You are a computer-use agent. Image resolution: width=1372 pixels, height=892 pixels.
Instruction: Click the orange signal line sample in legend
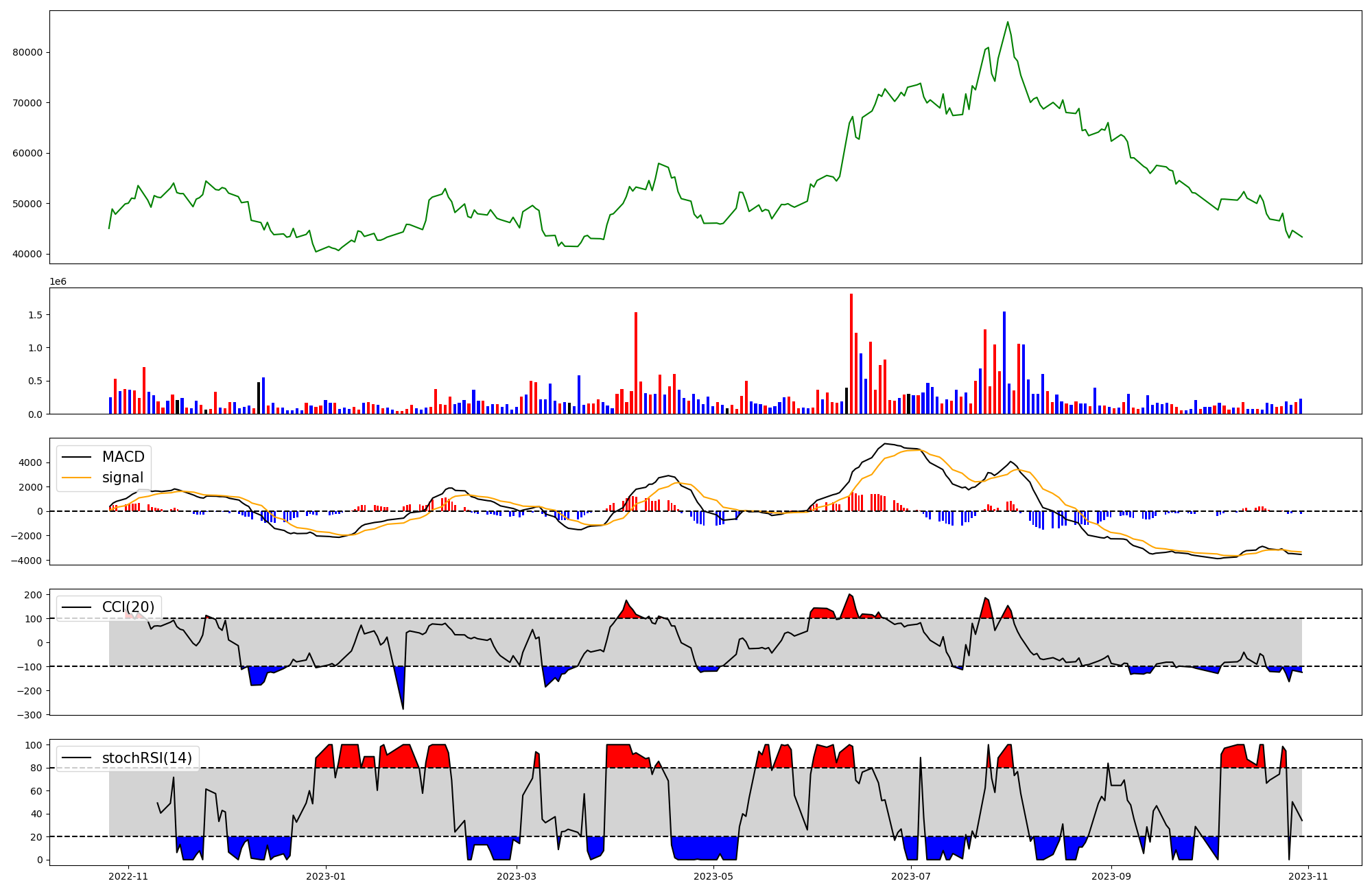coord(76,478)
